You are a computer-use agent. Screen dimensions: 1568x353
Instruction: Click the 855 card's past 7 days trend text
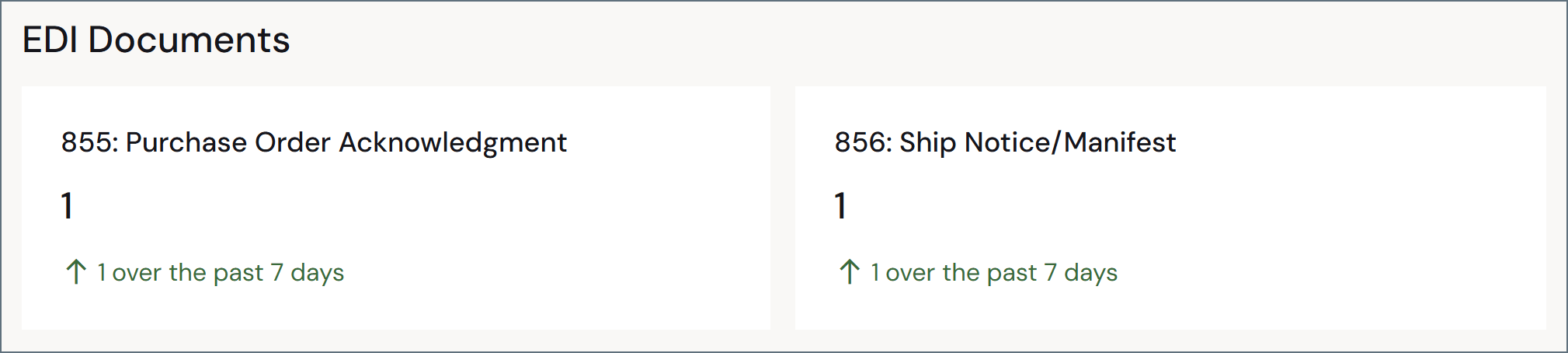221,273
